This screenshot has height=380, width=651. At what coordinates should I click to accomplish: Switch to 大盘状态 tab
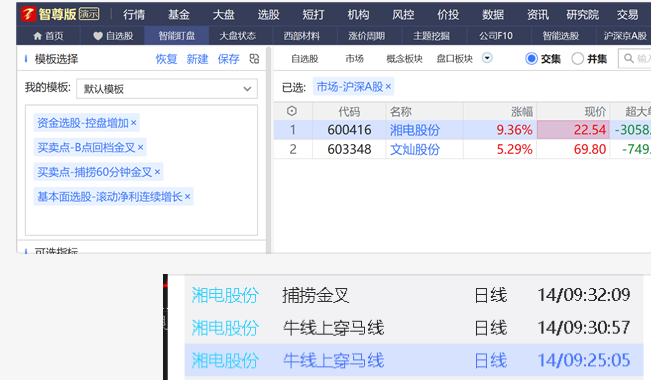pos(237,36)
